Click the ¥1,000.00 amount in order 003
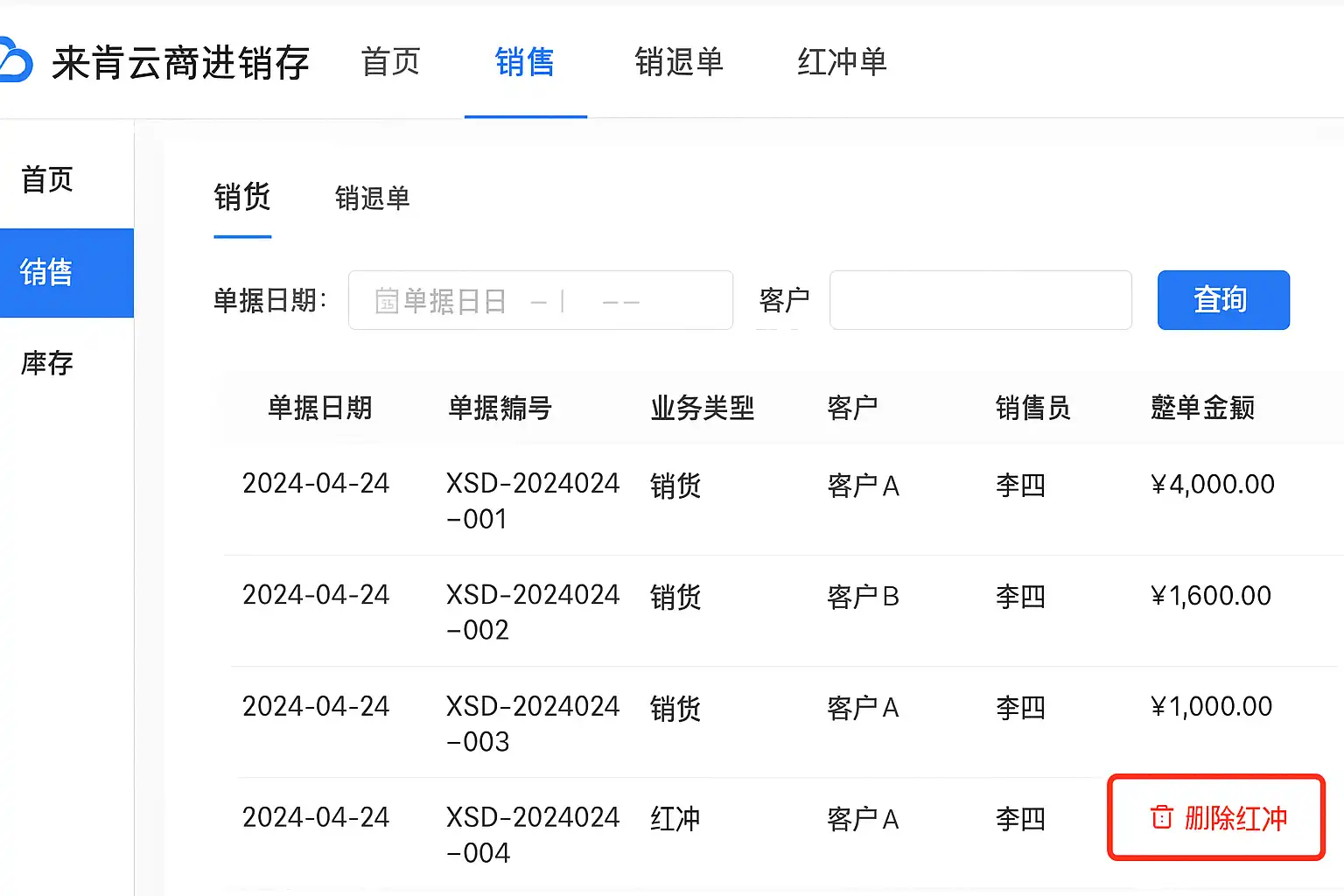The image size is (1344, 896). click(1211, 706)
